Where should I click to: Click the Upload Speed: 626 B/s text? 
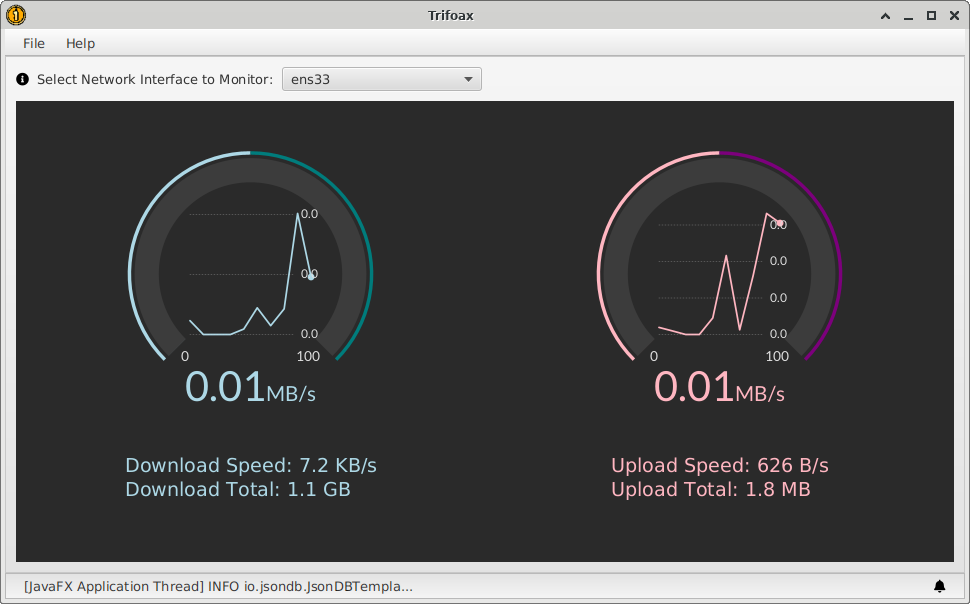click(719, 466)
